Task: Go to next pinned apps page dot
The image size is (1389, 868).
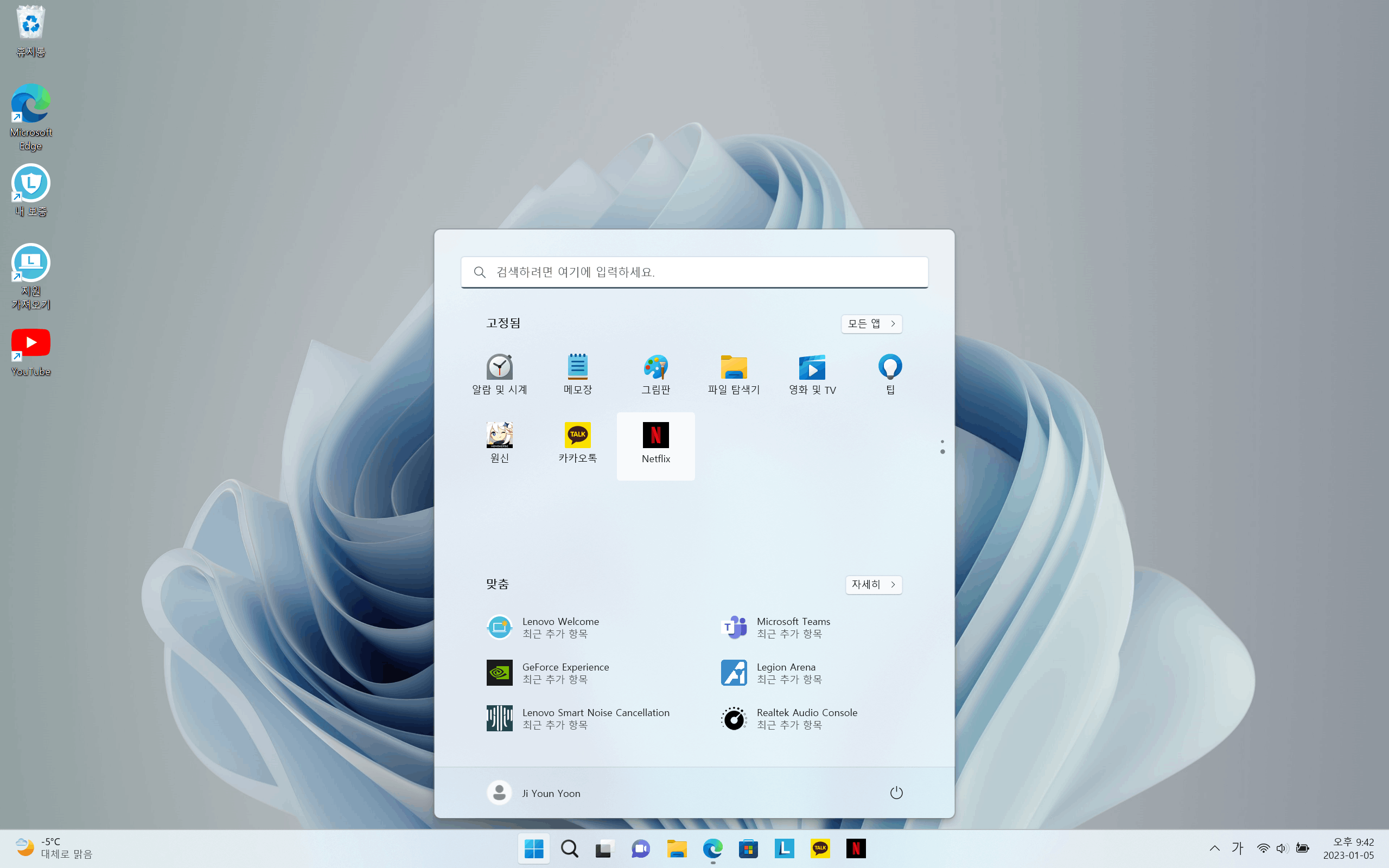Action: (942, 452)
